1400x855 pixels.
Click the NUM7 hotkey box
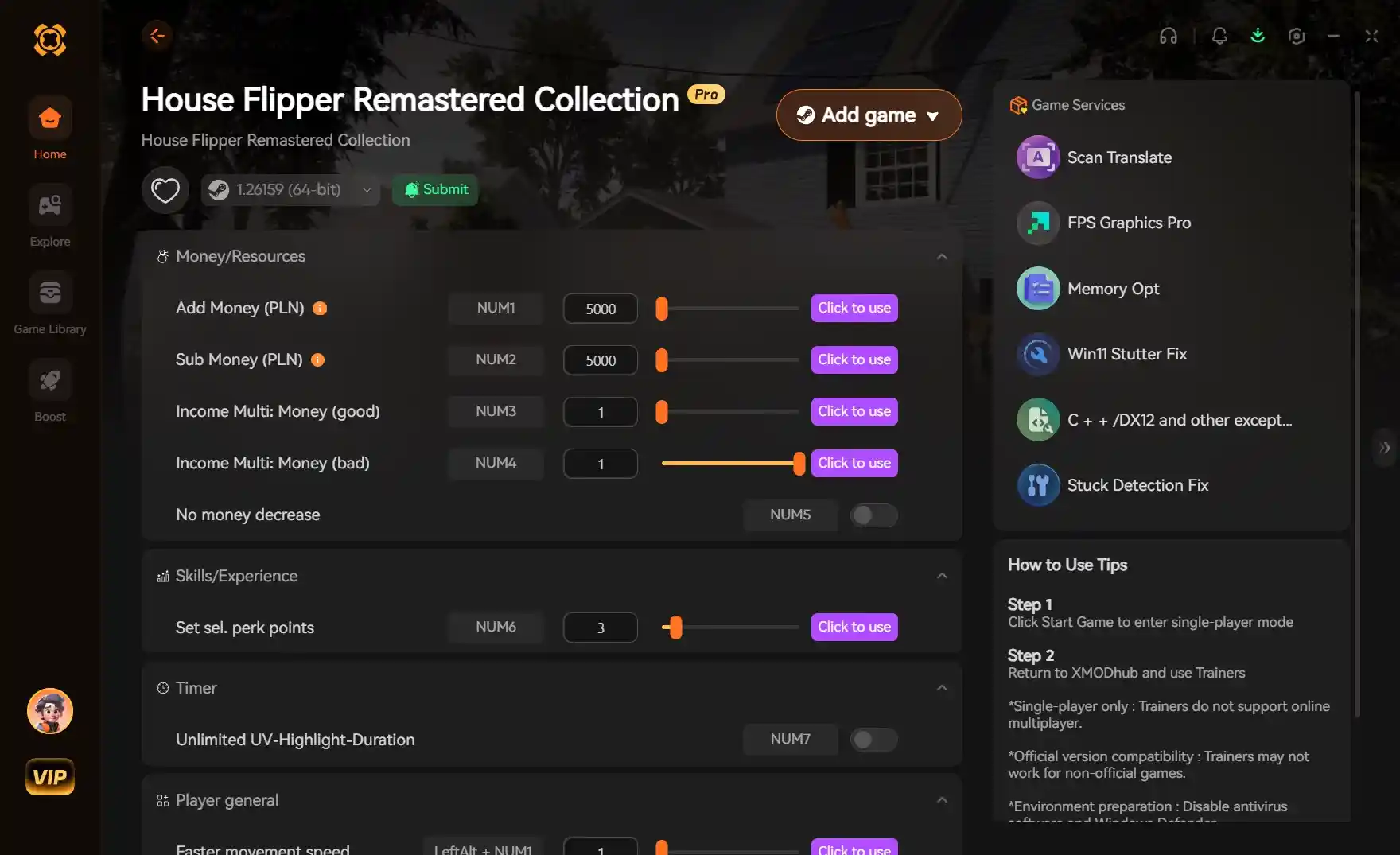[790, 739]
